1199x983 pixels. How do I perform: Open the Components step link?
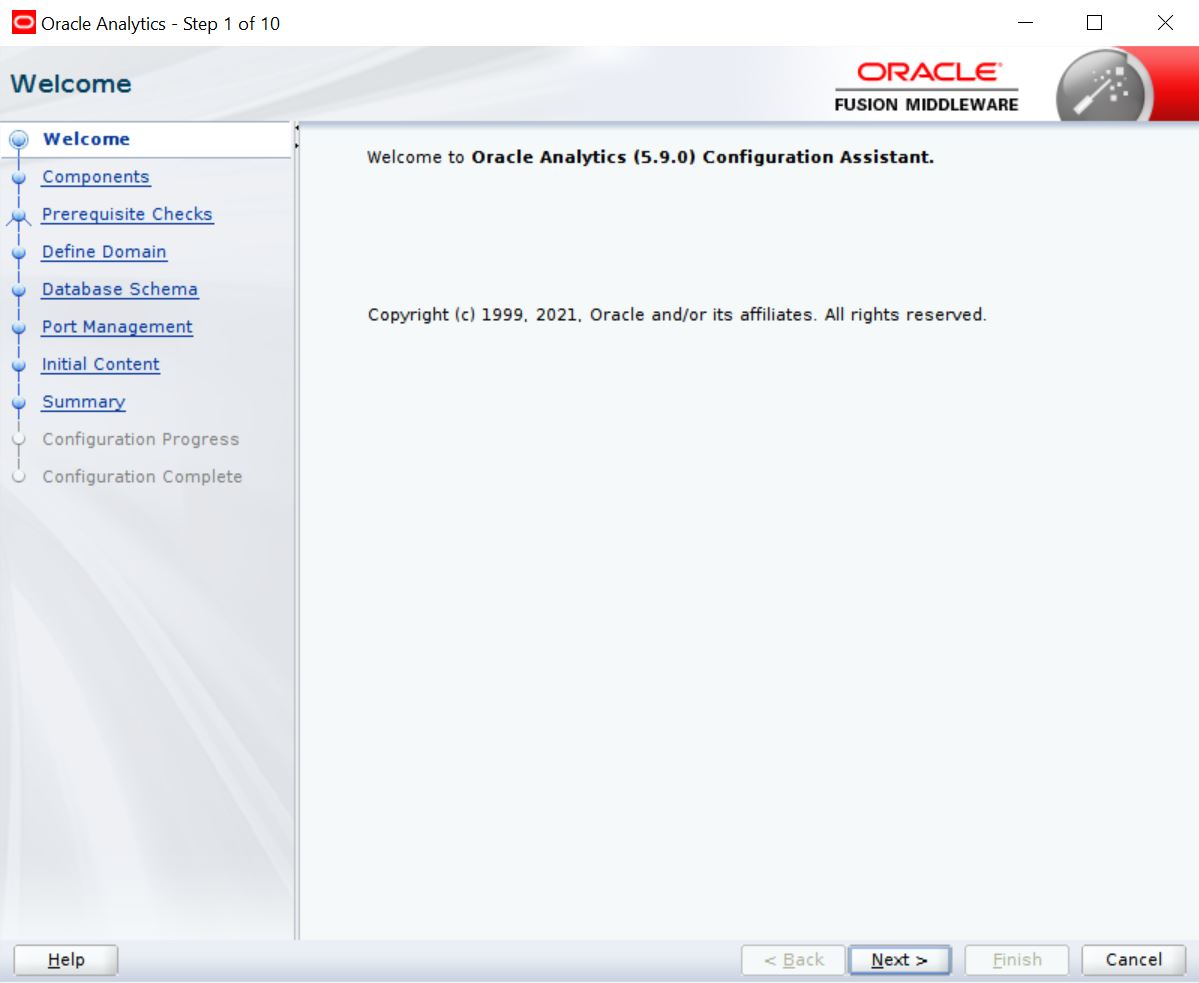point(96,177)
